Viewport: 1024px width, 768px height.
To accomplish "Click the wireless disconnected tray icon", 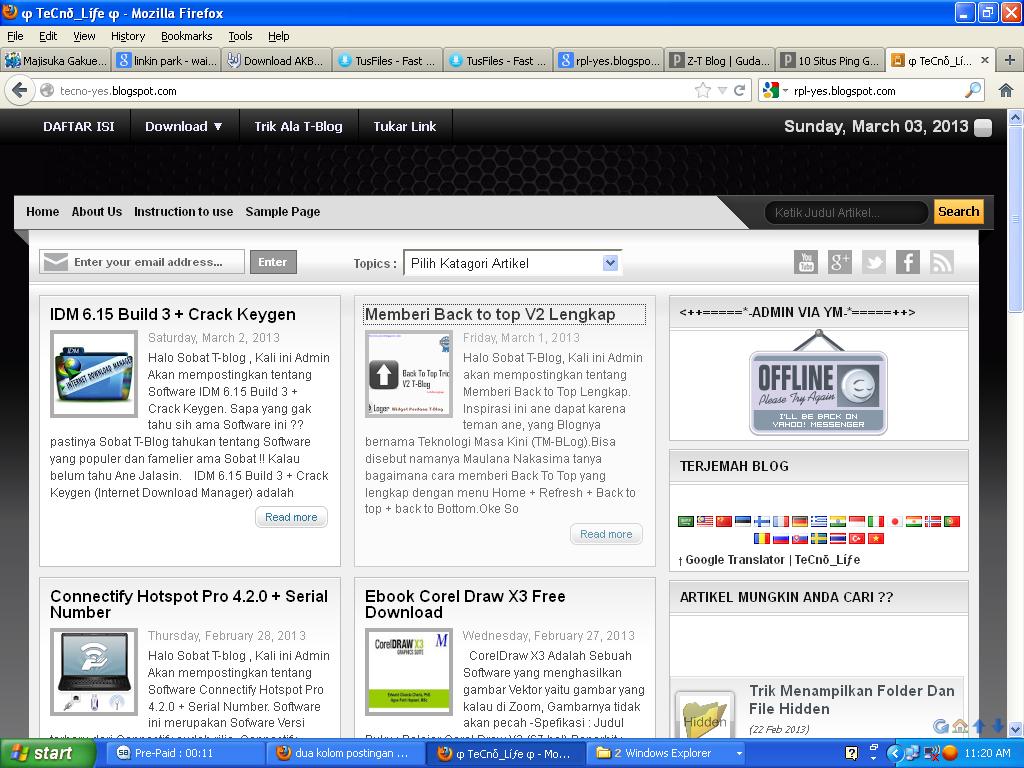I will coord(932,753).
